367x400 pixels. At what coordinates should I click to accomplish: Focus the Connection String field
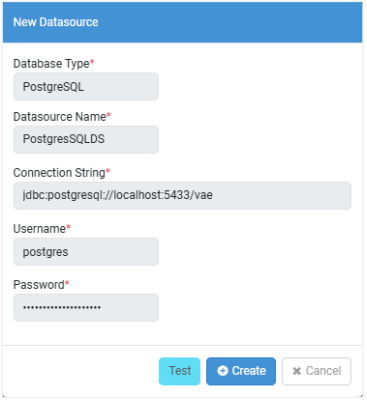point(182,195)
